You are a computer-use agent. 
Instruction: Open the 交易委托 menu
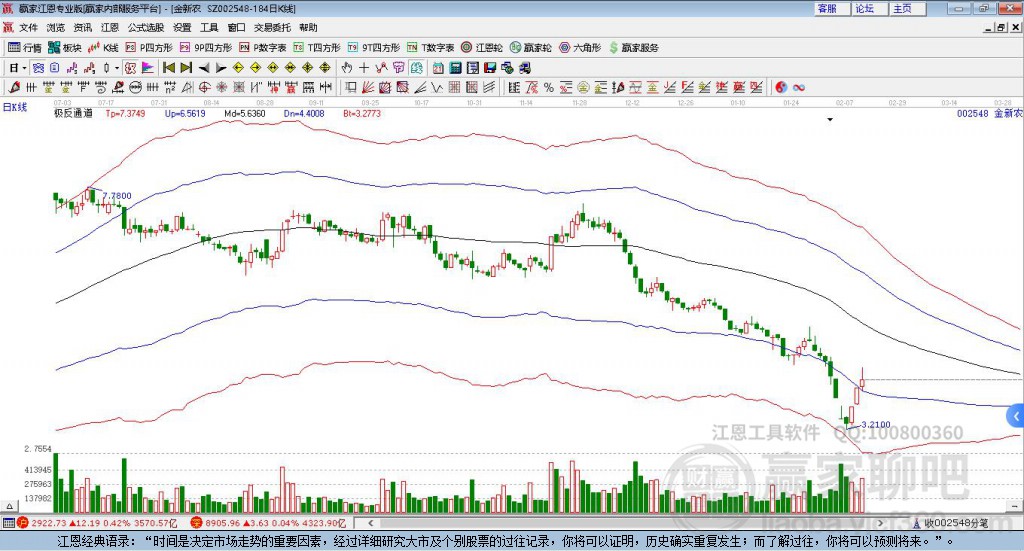[x=272, y=27]
